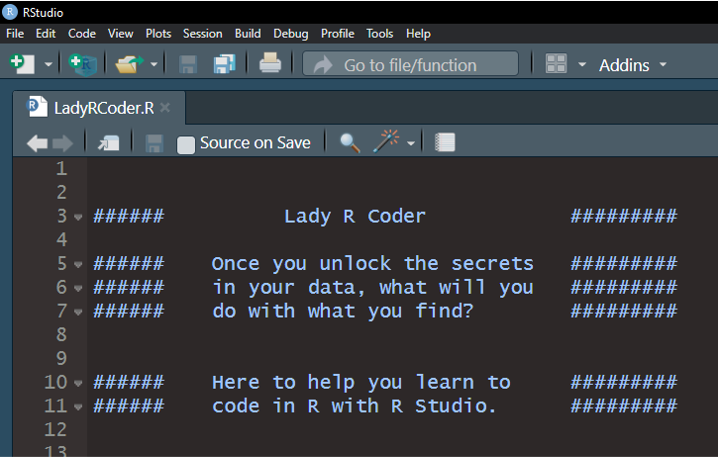Open the Tools menu

(380, 33)
